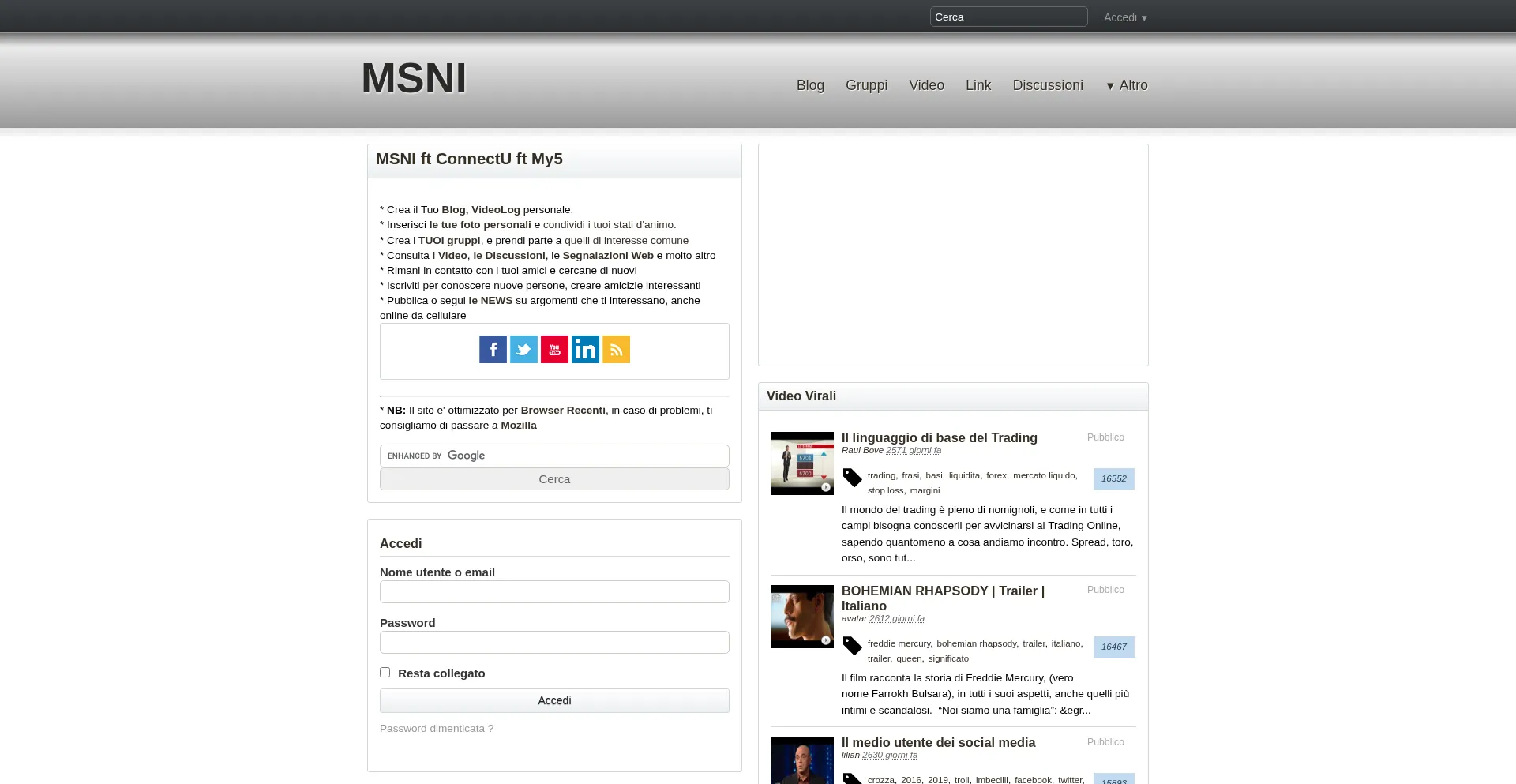Click the Accedi login button
Image resolution: width=1516 pixels, height=784 pixels.
coord(554,700)
